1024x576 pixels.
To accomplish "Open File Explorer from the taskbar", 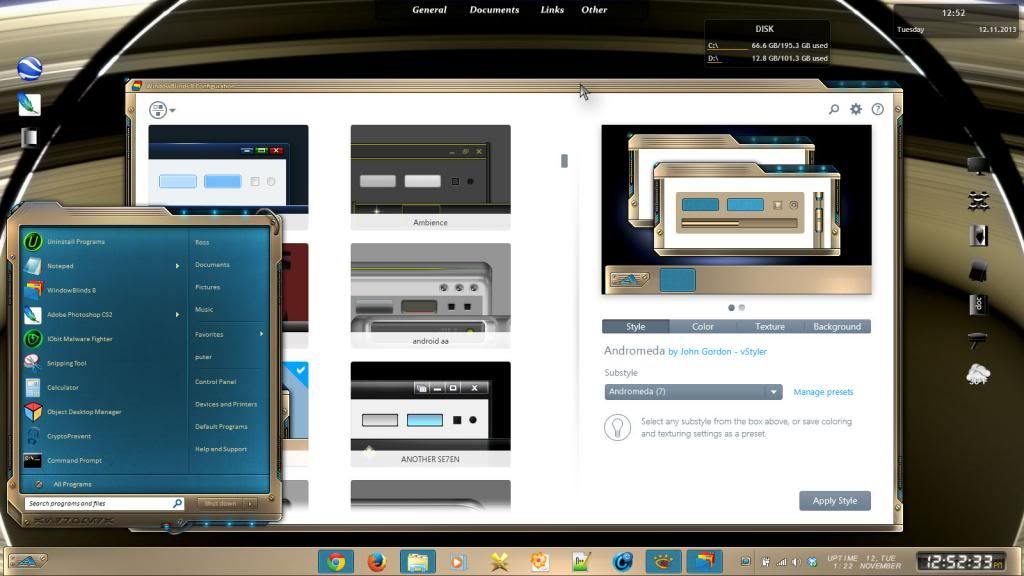I will [x=418, y=562].
